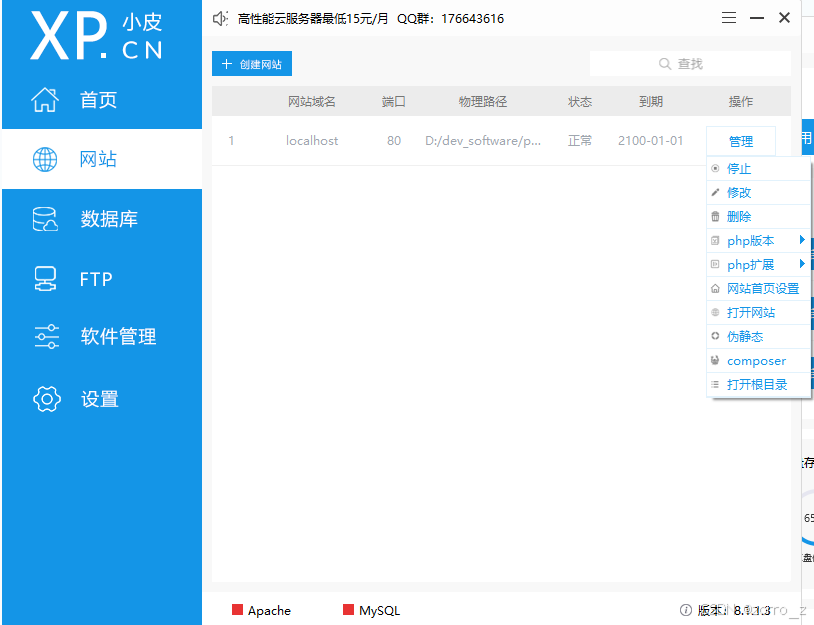
Task: Click the composer icon in context menu
Action: coord(715,360)
